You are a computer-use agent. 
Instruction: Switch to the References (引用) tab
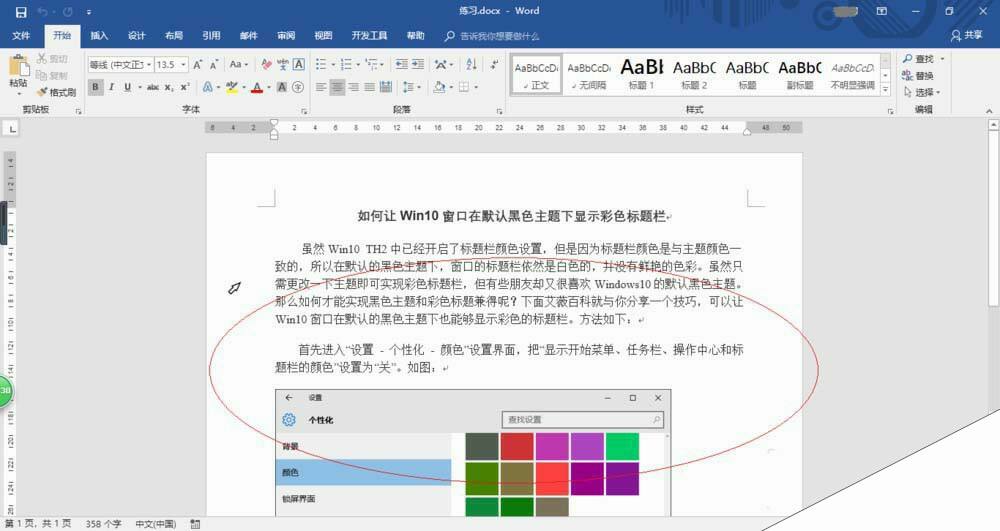coord(211,36)
